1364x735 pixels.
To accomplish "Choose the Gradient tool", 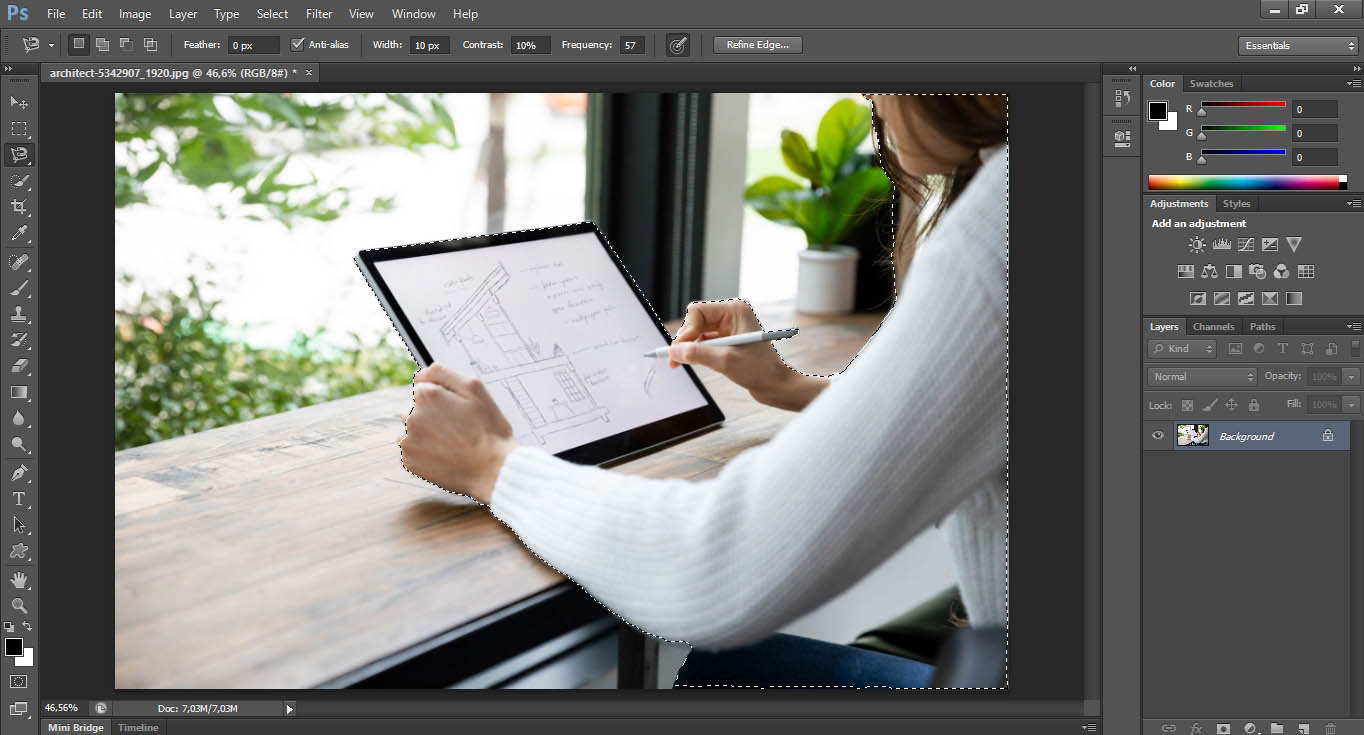I will click(x=18, y=393).
